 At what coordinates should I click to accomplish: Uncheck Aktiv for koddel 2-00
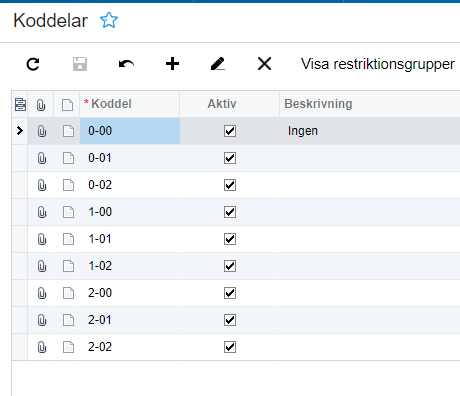230,293
